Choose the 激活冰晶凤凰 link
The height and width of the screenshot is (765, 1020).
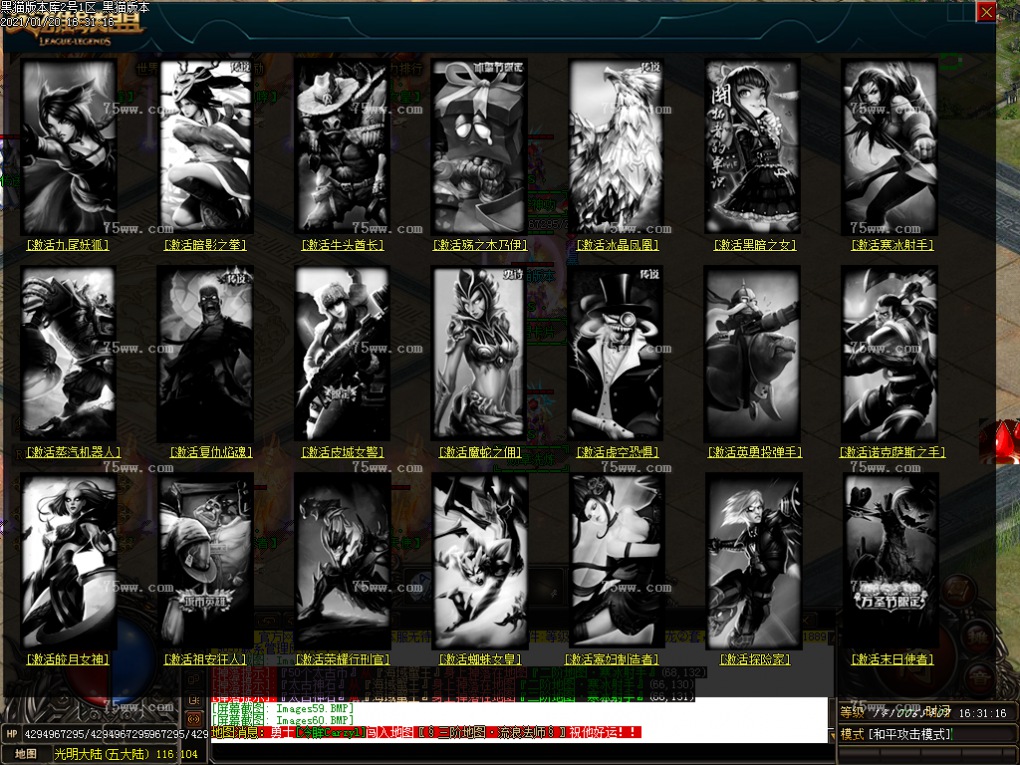pyautogui.click(x=617, y=245)
